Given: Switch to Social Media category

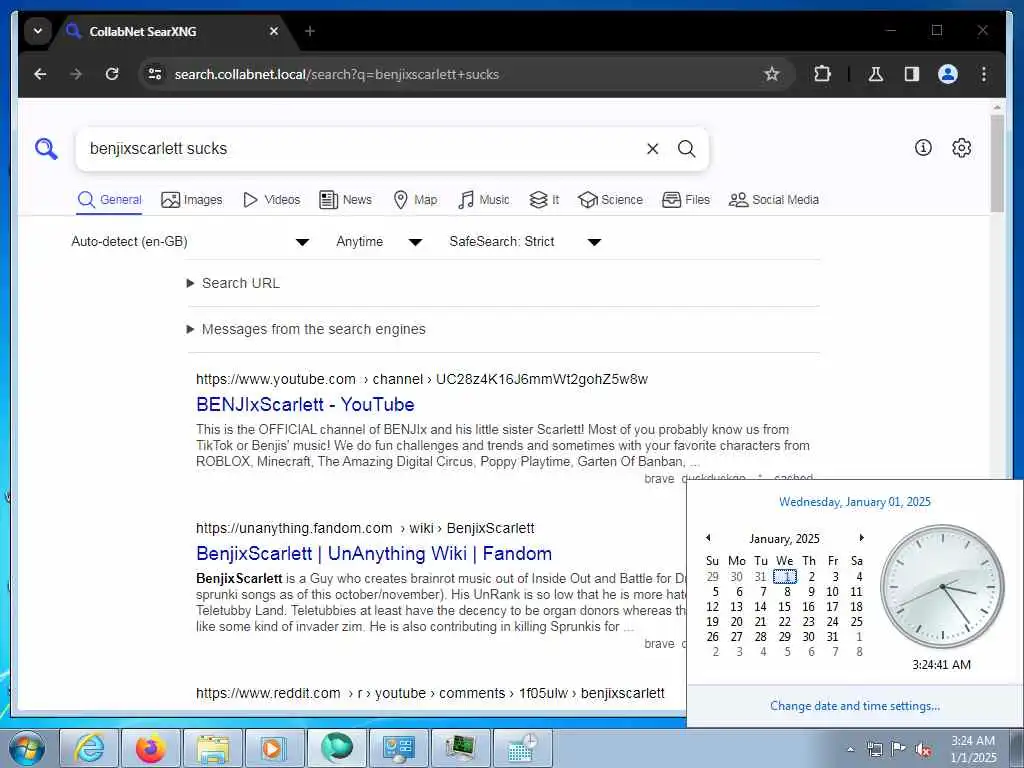Looking at the screenshot, I should click(x=774, y=200).
